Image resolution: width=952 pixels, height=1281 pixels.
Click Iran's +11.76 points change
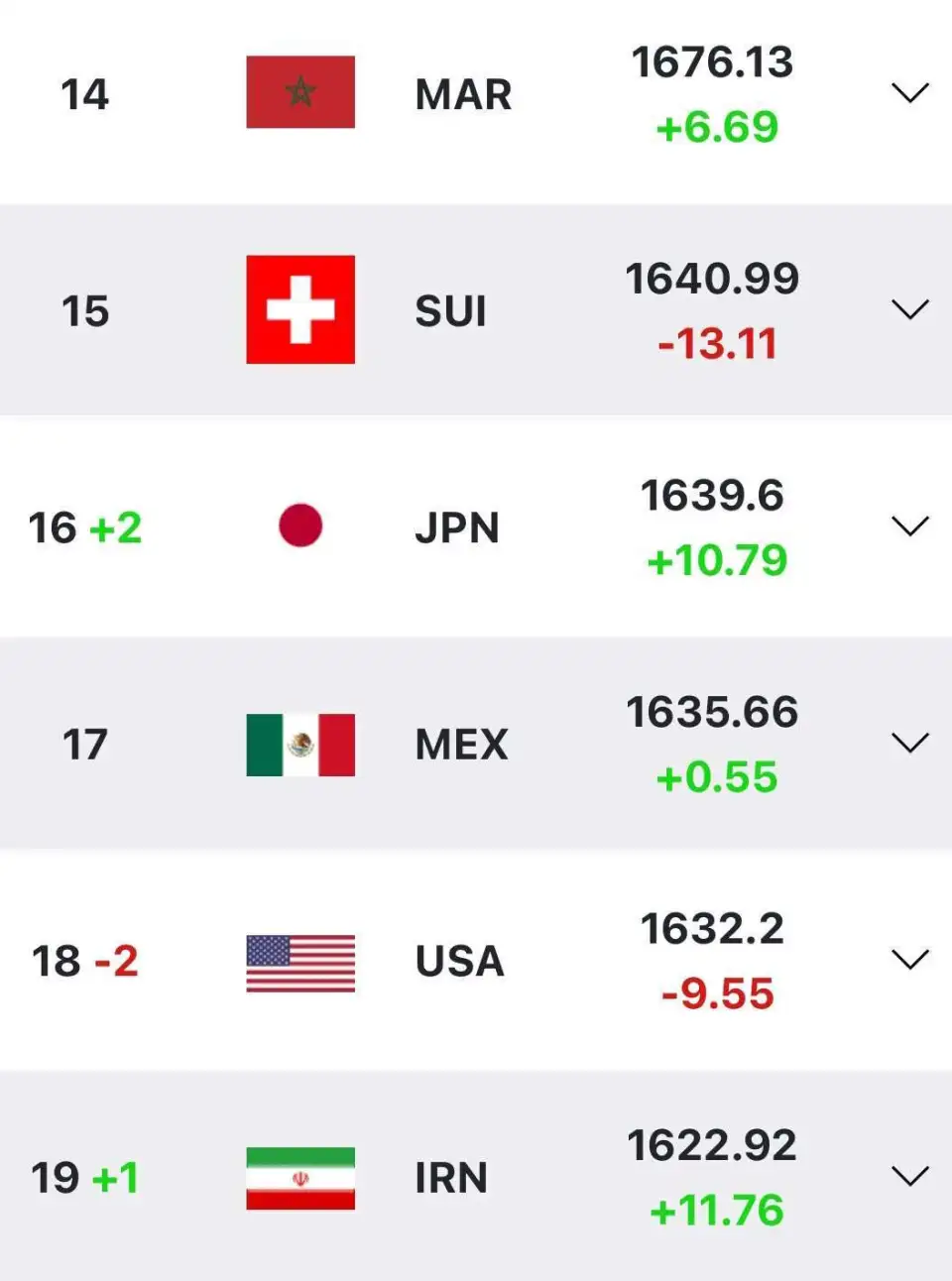point(716,1211)
